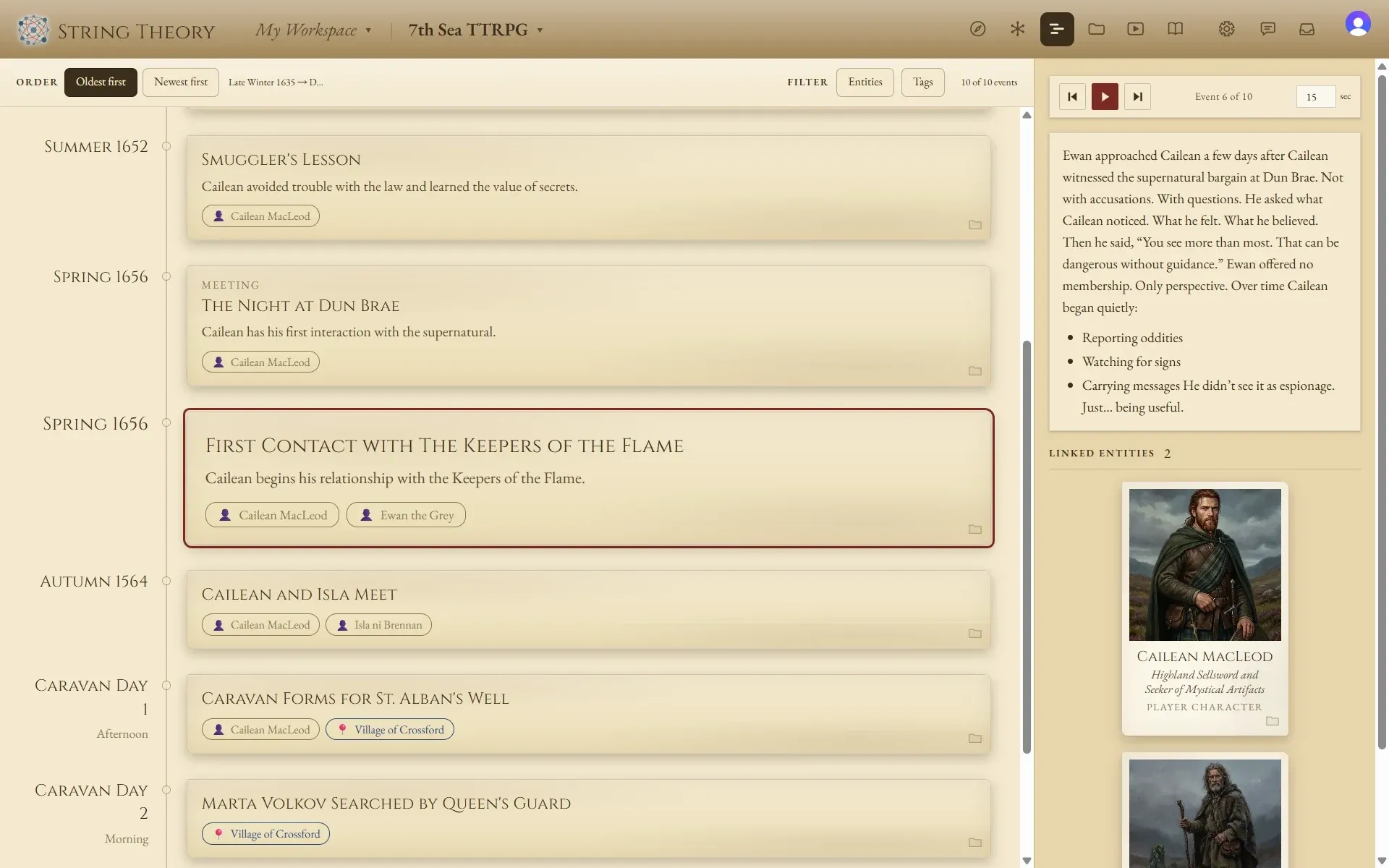1389x868 pixels.
Task: Open the 7th Sea TTRPG project dropdown
Action: [475, 30]
